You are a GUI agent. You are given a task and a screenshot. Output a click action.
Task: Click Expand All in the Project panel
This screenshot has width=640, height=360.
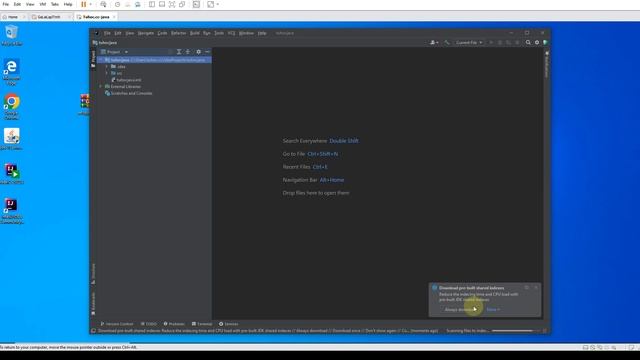coord(179,52)
